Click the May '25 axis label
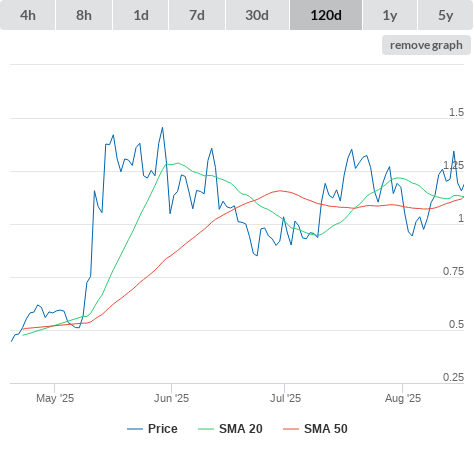 (55, 398)
